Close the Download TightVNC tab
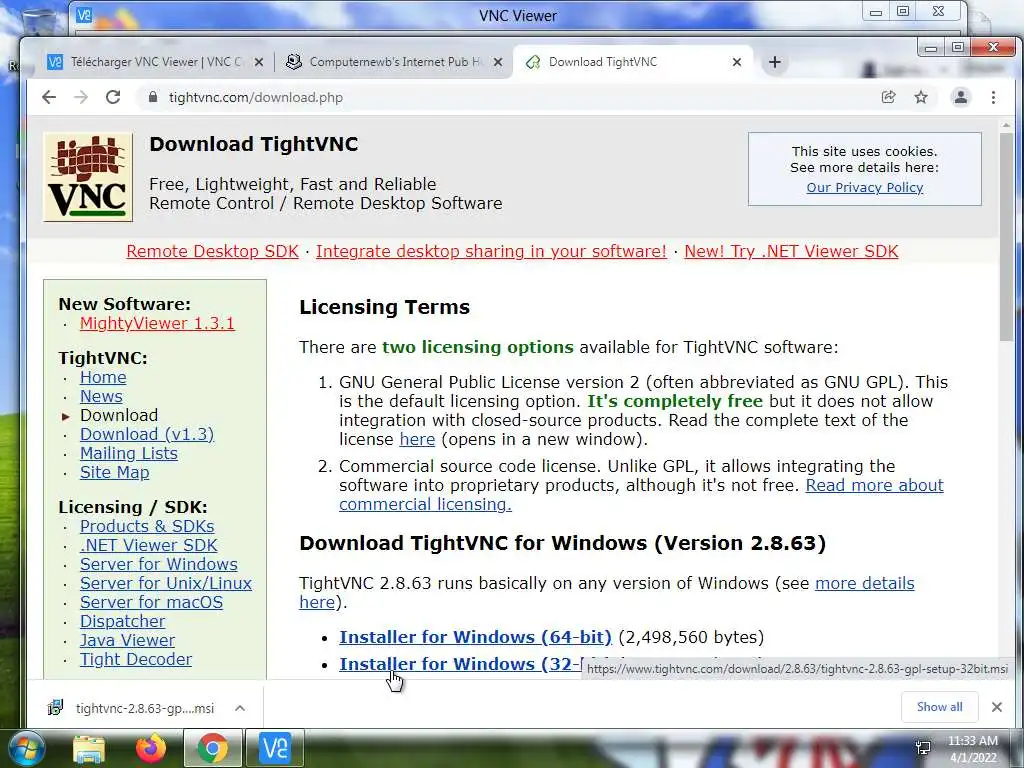Viewport: 1024px width, 768px height. pyautogui.click(x=737, y=62)
